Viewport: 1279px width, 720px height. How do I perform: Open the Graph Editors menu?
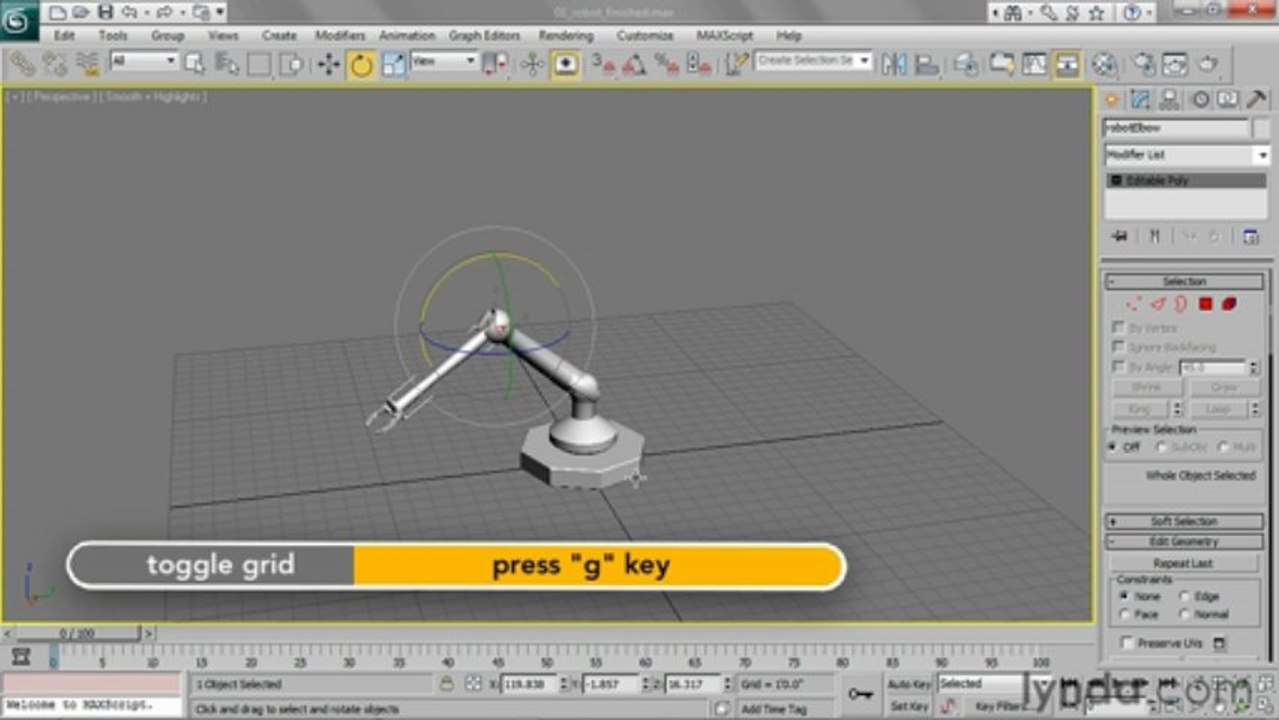484,35
